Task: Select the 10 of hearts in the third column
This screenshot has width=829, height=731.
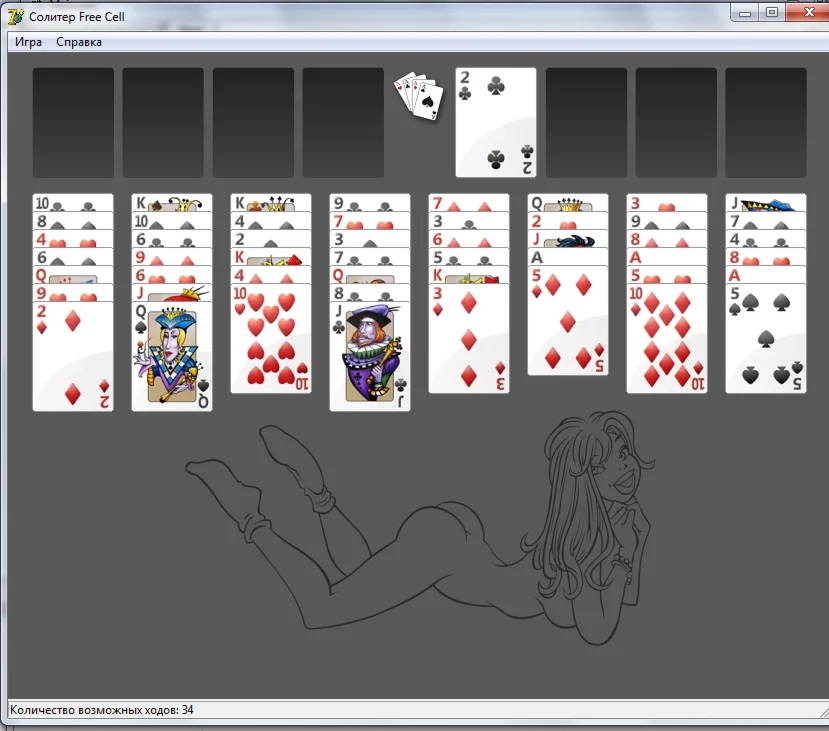Action: tap(271, 338)
